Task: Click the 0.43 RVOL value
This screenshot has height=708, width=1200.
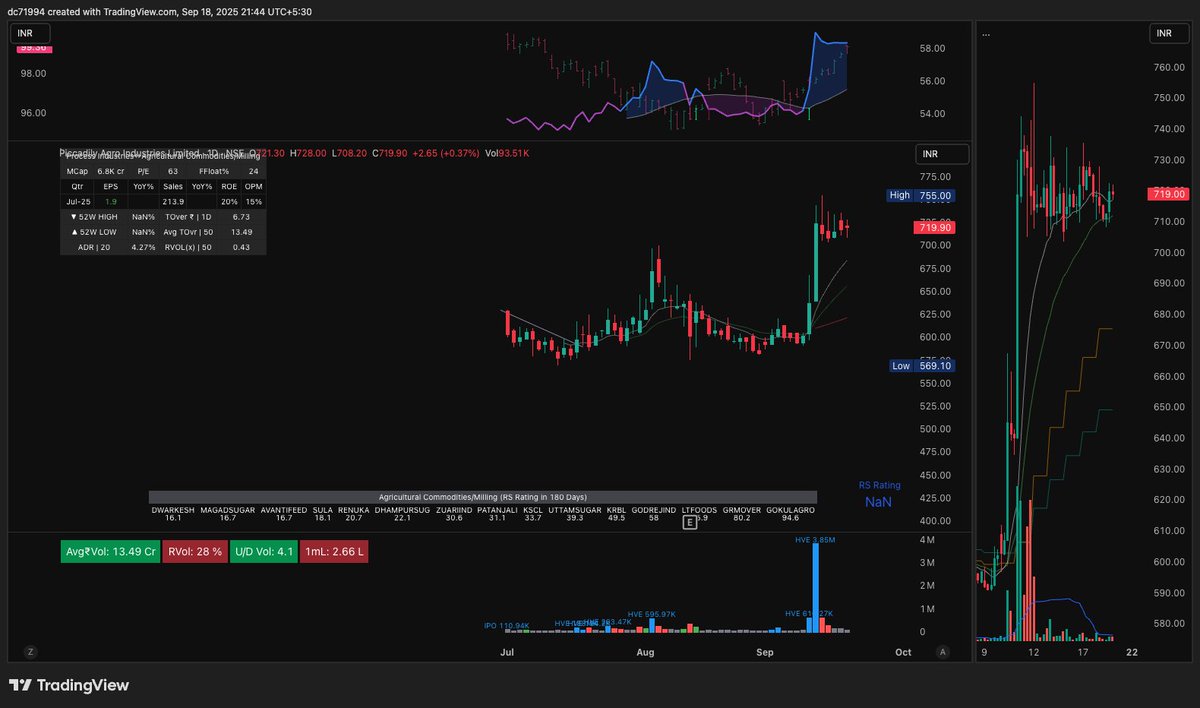Action: [x=241, y=247]
